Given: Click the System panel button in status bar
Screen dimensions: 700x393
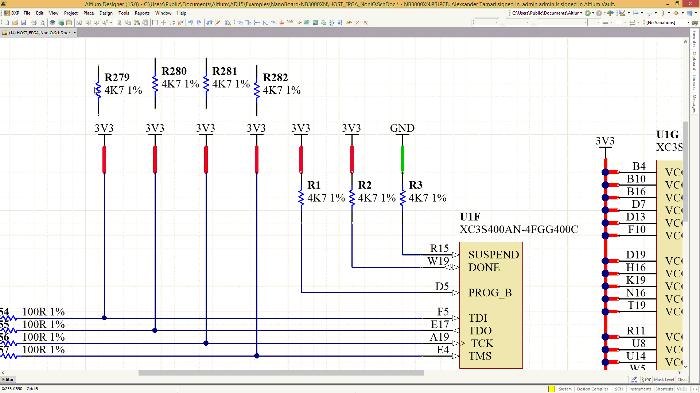Looking at the screenshot, I should click(x=565, y=389).
